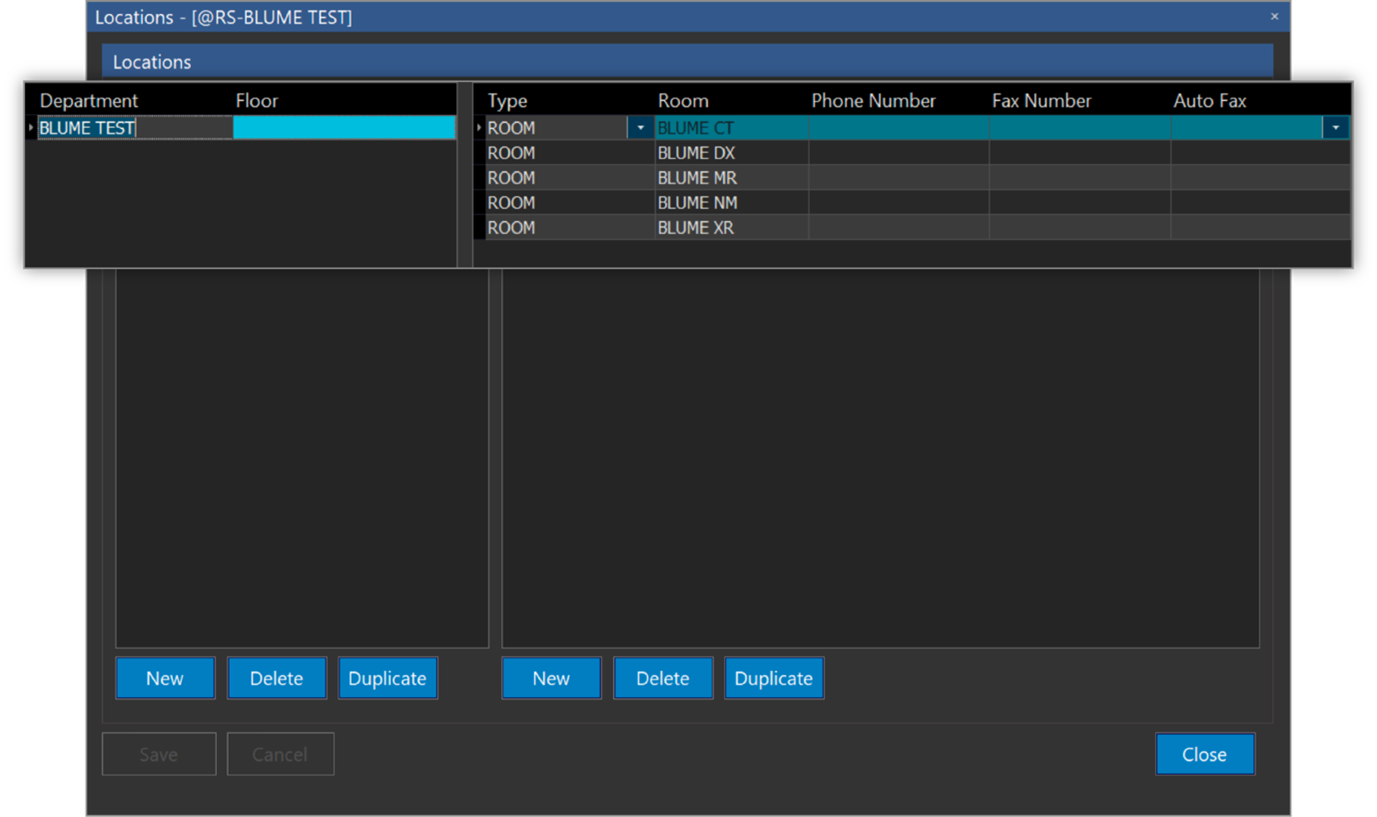
Task: Select the BLUME DX room row
Action: 696,153
